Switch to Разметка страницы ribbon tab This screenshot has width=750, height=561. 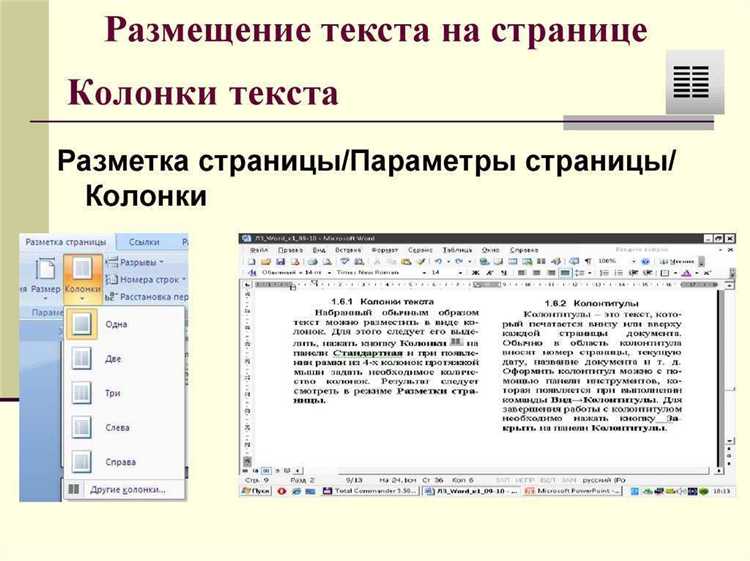(66, 242)
